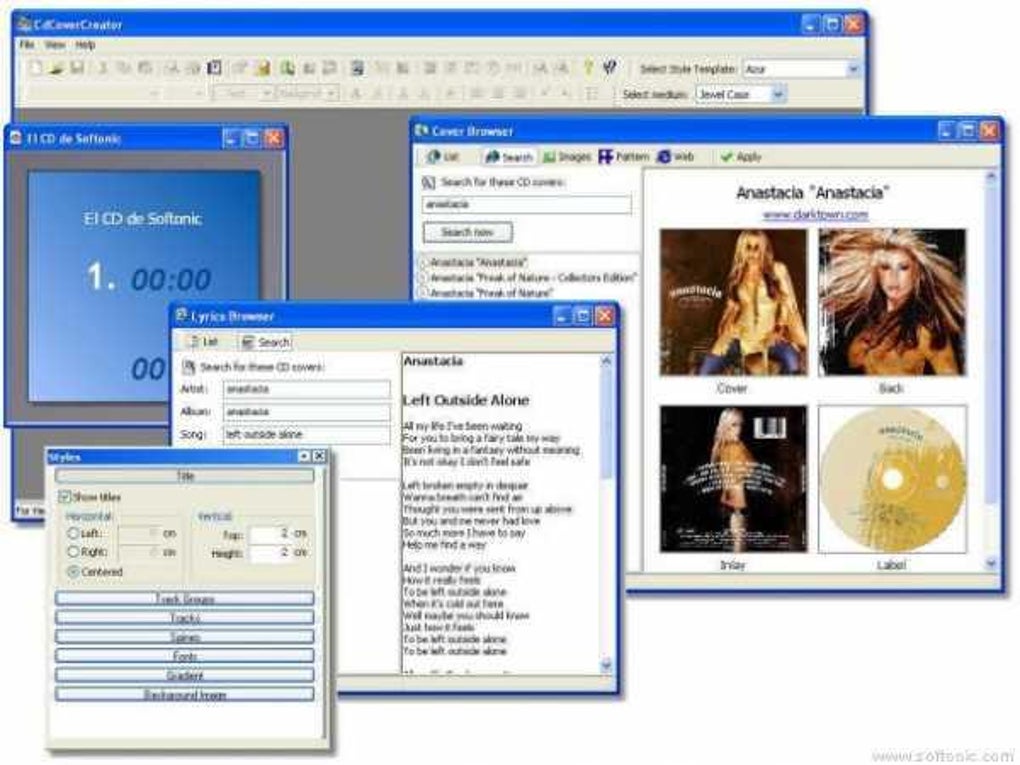The width and height of the screenshot is (1020, 765).
Task: Tick the Show titles checkbox
Action: pos(64,496)
